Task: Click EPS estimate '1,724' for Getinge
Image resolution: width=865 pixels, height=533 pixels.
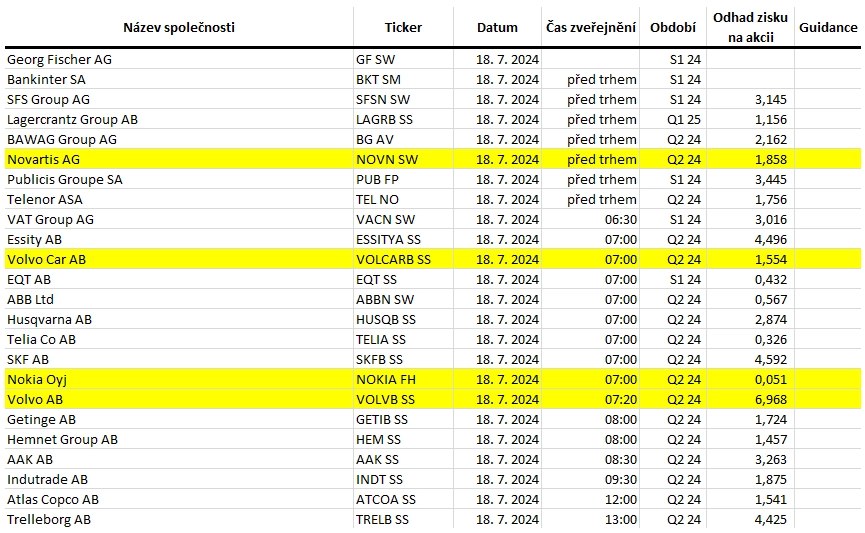Action: 771,419
